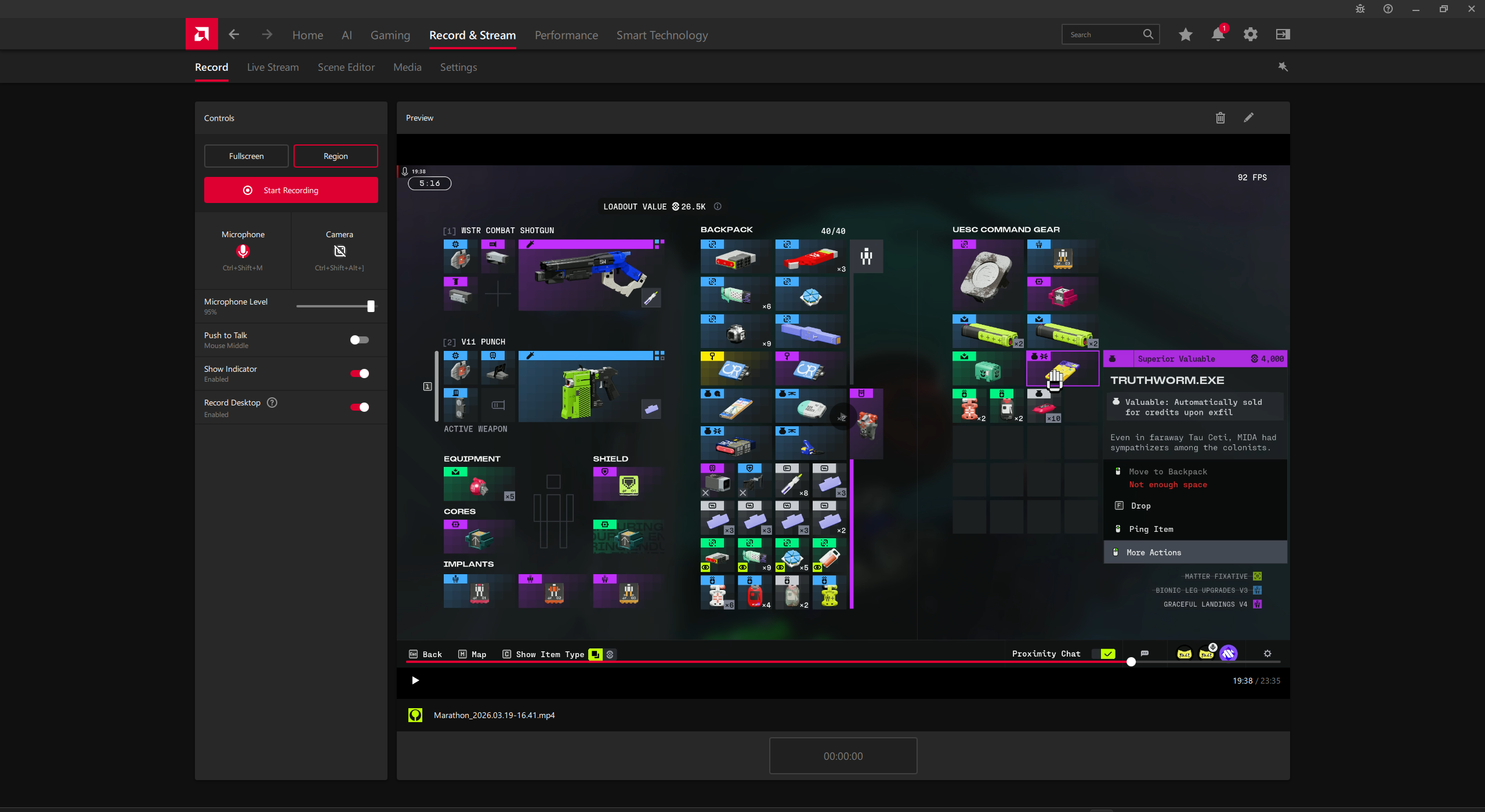Click the AMD logo home icon
The height and width of the screenshot is (812, 1485).
point(201,34)
